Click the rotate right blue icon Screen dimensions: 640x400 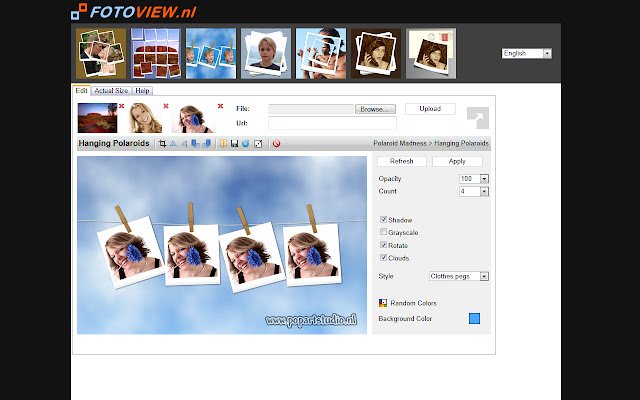click(x=207, y=144)
